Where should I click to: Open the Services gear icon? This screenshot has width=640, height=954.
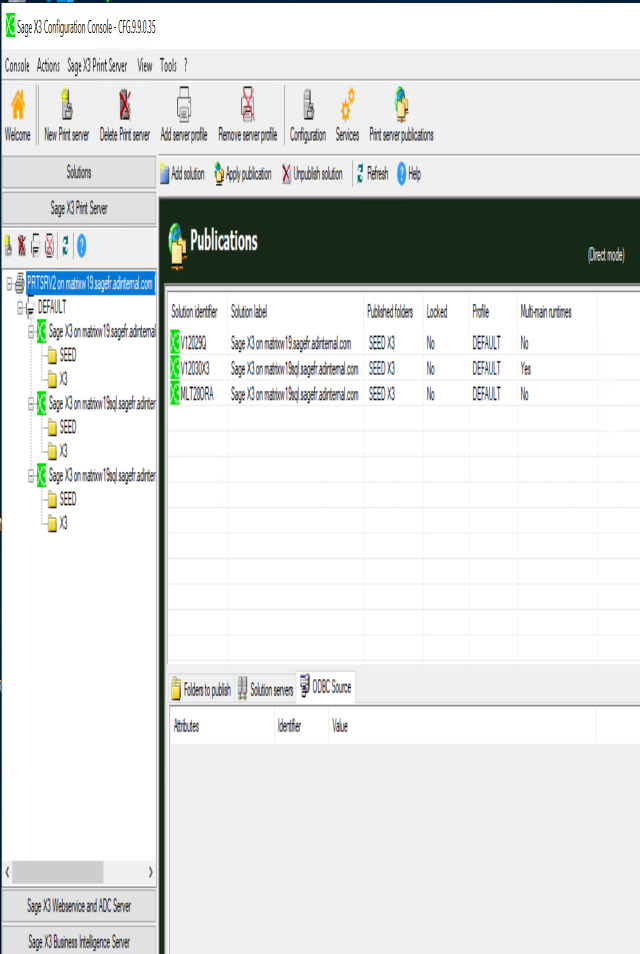(347, 105)
